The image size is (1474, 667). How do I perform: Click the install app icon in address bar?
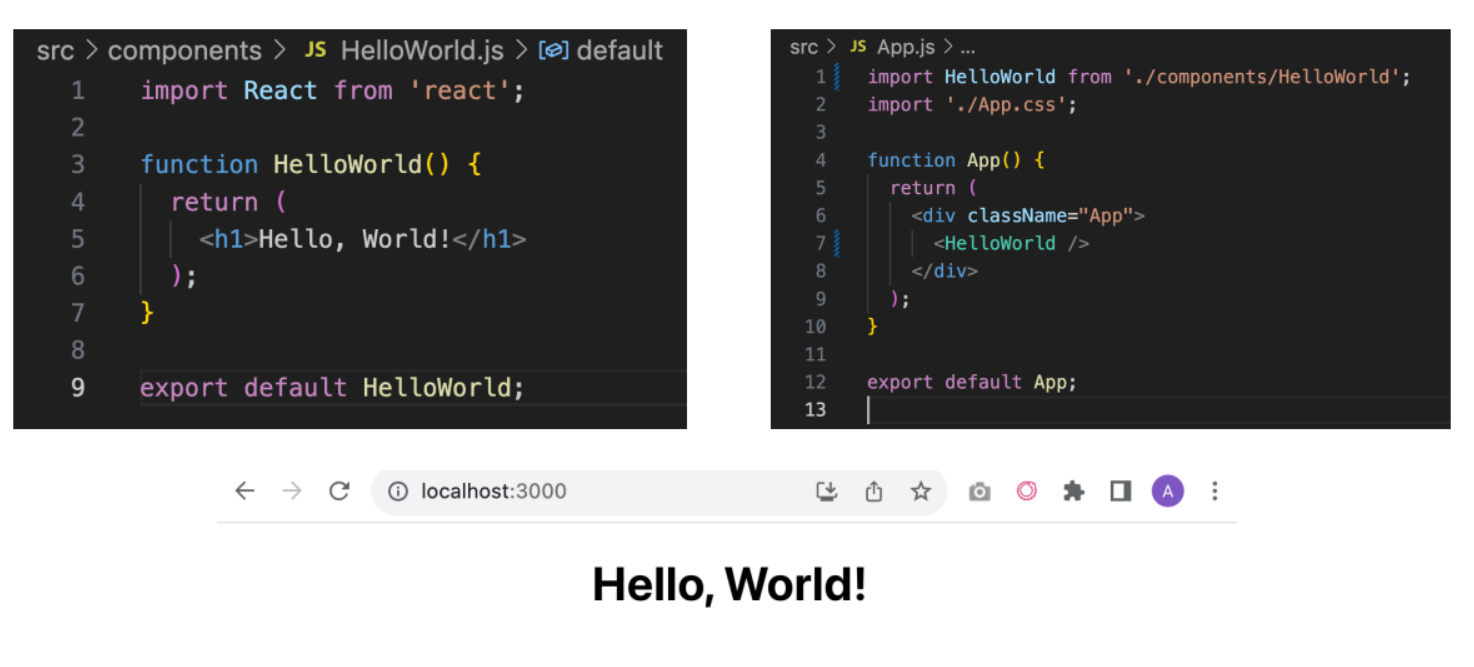(826, 491)
